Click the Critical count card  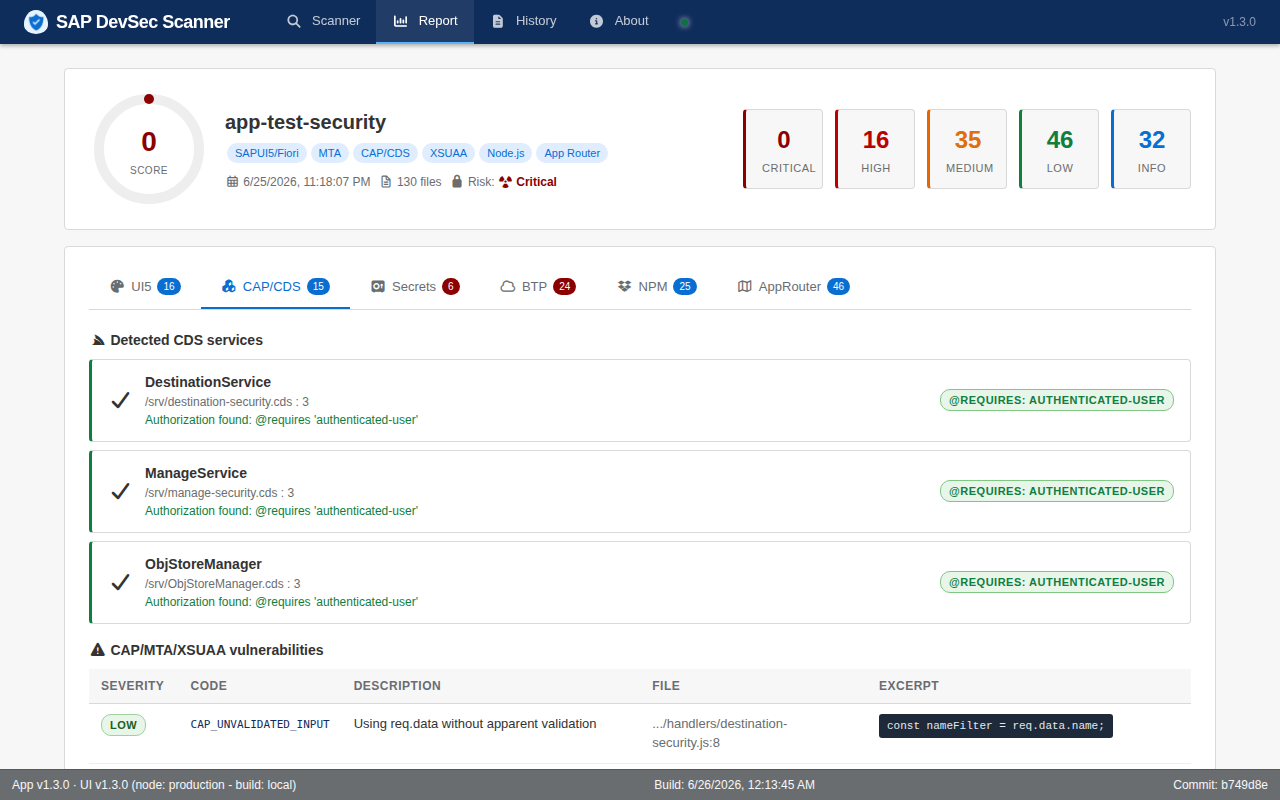(783, 149)
